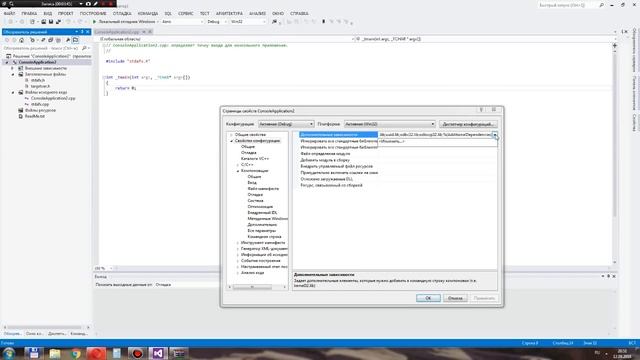The width and height of the screenshot is (640, 360).
Task: Click the dialog tree horizontal scrollbar
Action: 257,287
